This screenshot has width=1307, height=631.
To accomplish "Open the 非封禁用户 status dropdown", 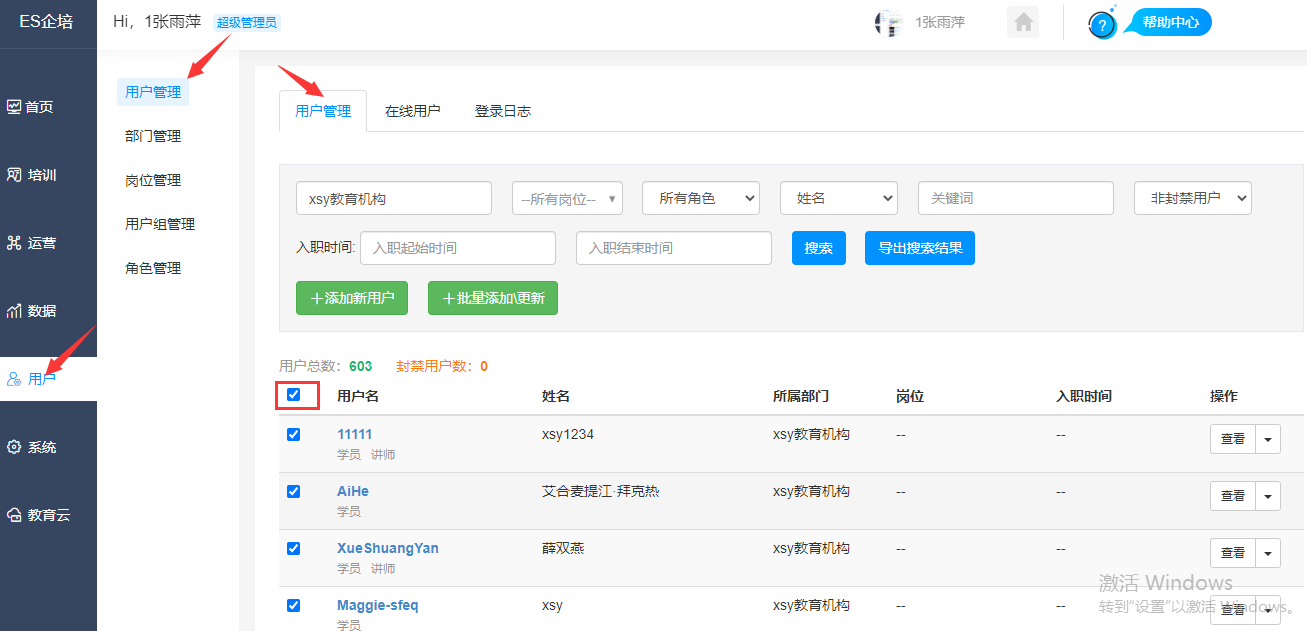I will click(x=1192, y=198).
